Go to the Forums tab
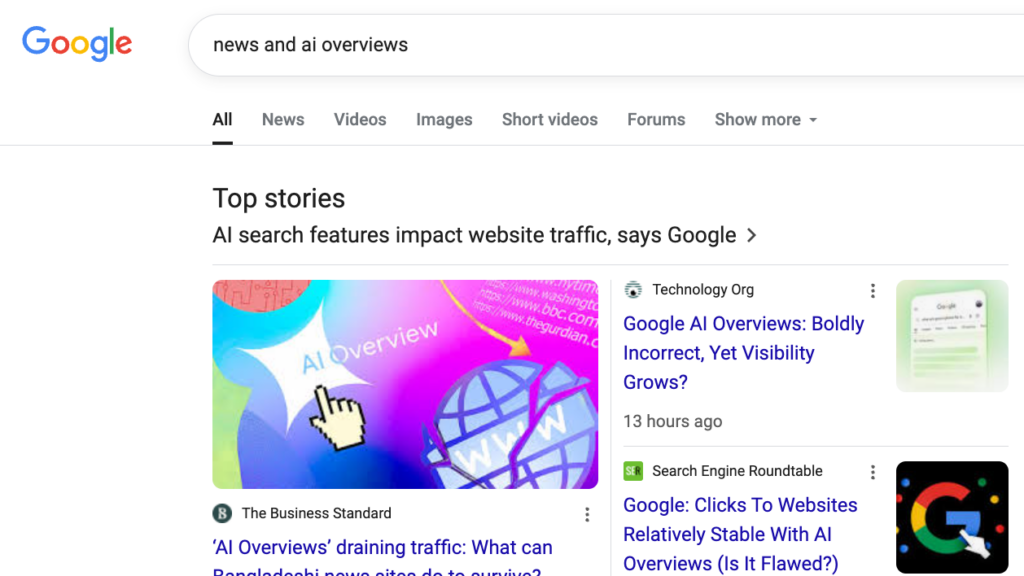Viewport: 1024px width, 576px height. click(656, 120)
